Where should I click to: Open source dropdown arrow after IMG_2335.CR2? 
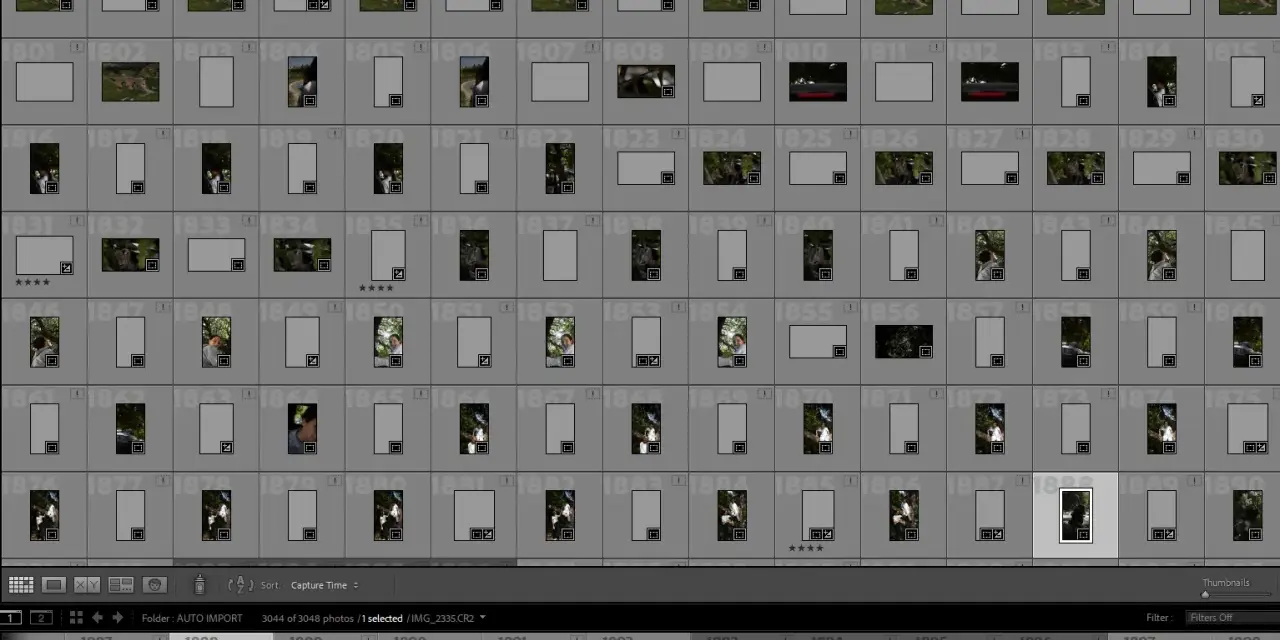483,618
